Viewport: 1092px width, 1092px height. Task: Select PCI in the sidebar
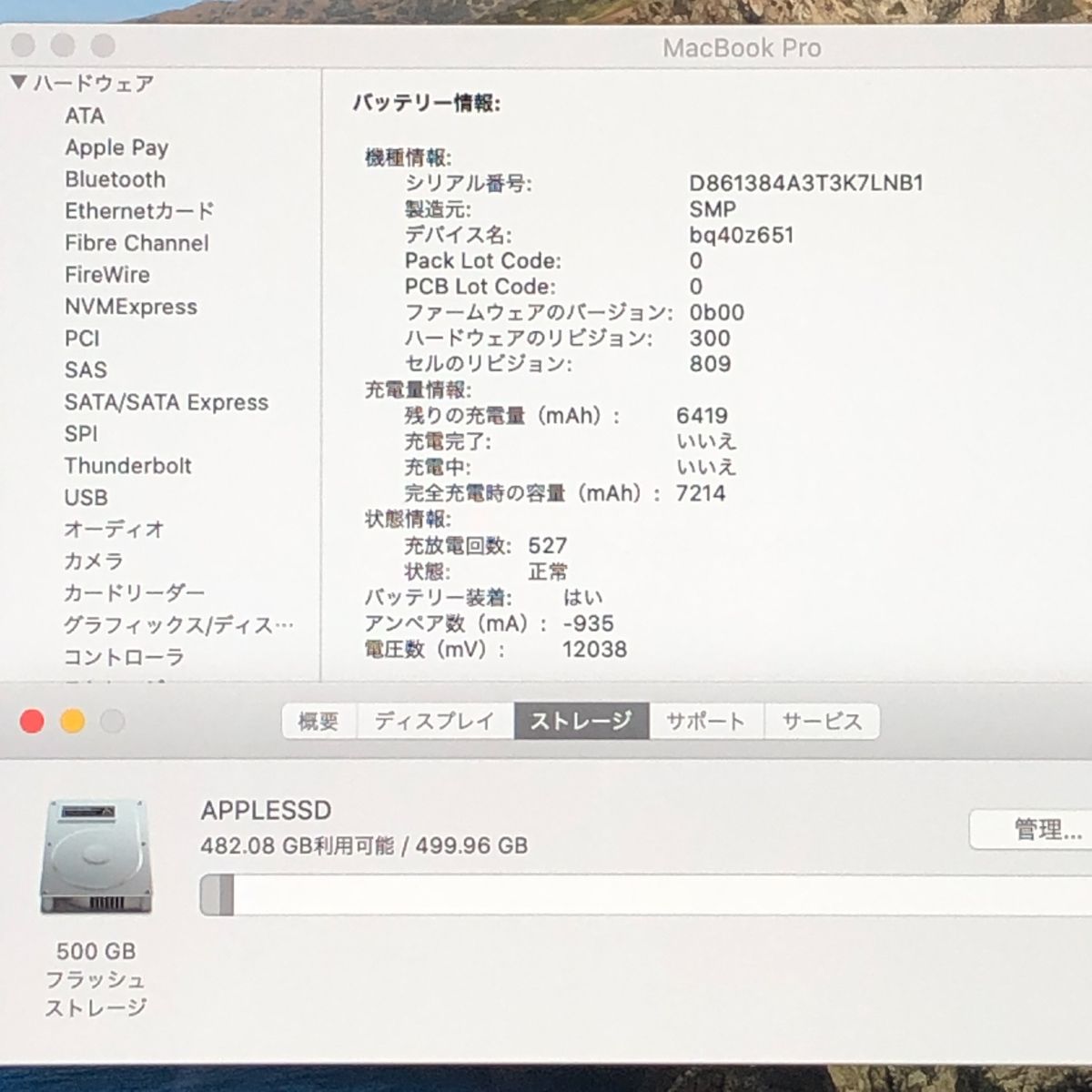(x=82, y=339)
